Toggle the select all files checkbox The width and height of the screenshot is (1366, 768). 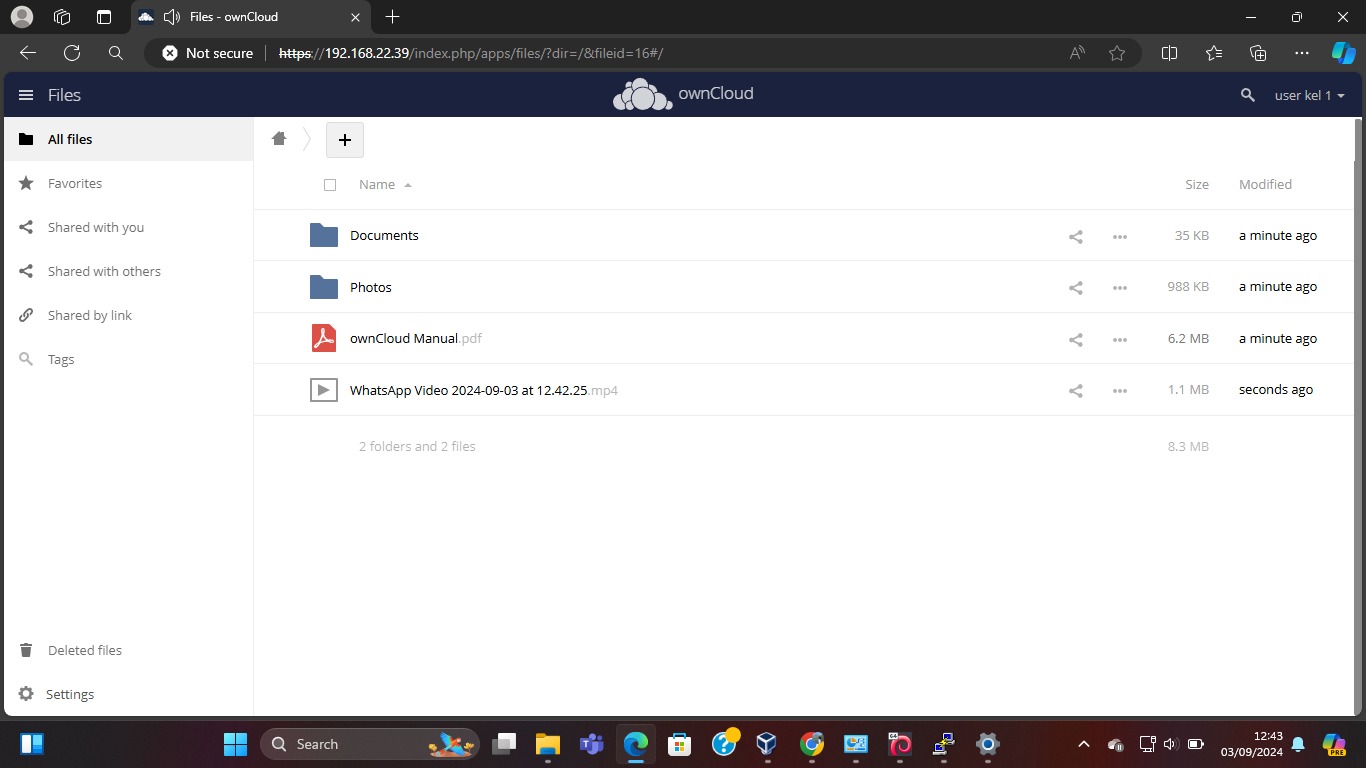tap(330, 184)
